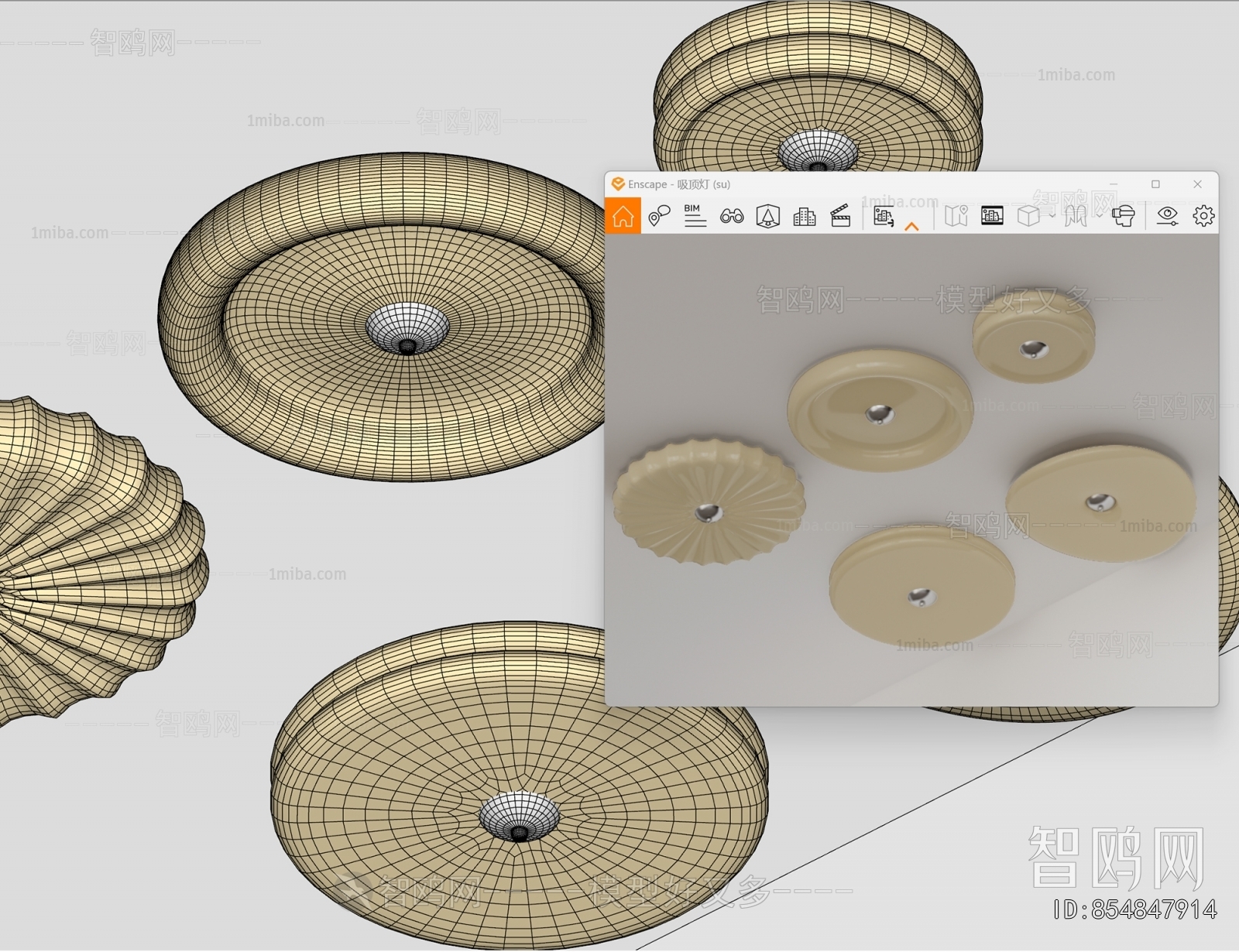The width and height of the screenshot is (1239, 952).
Task: Toggle the BIM info mode
Action: [695, 216]
